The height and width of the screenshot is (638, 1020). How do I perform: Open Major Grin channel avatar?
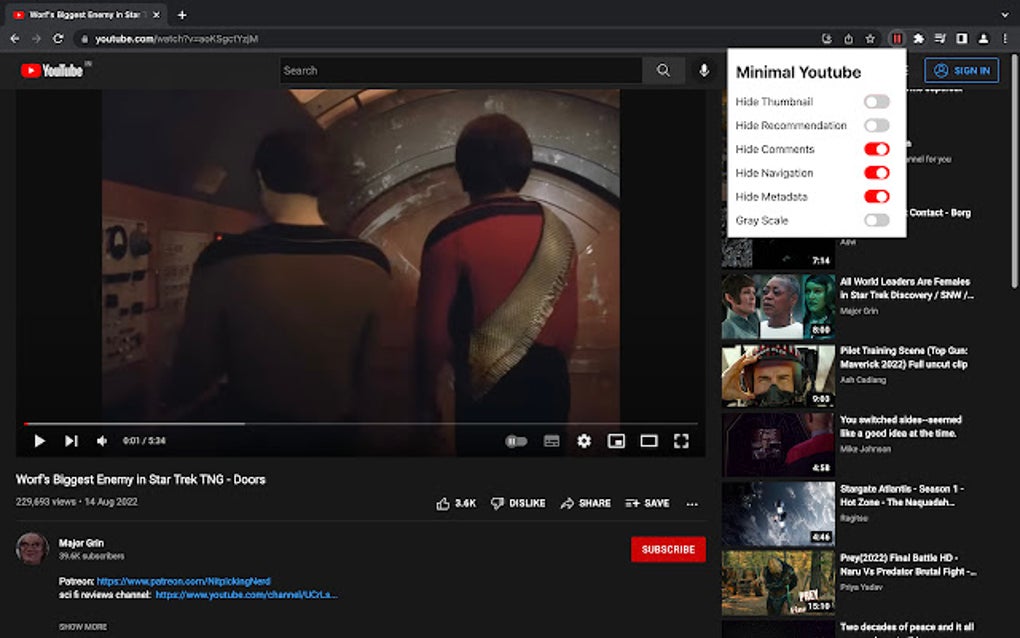pos(32,548)
